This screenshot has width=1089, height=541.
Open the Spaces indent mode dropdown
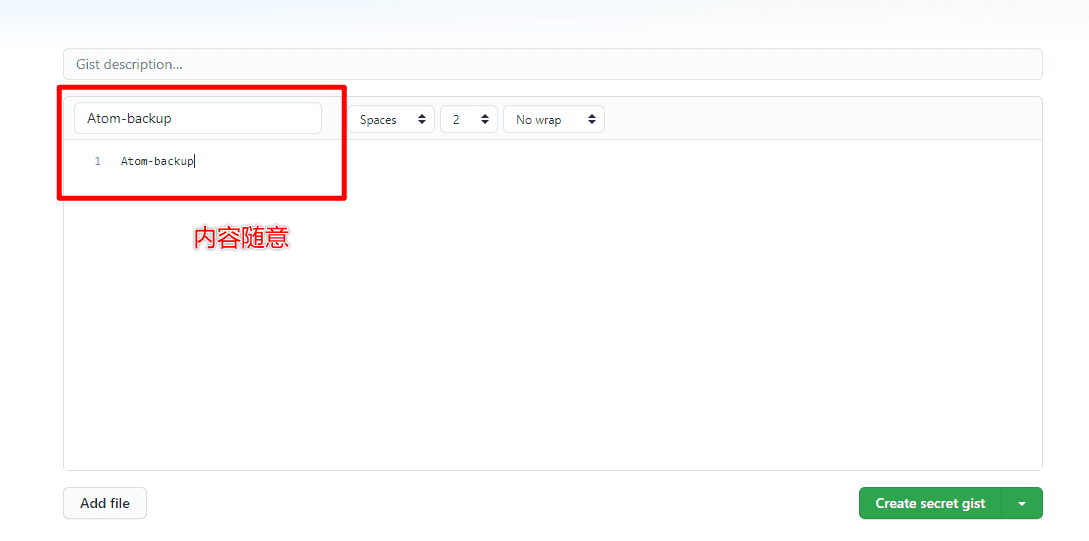[391, 120]
